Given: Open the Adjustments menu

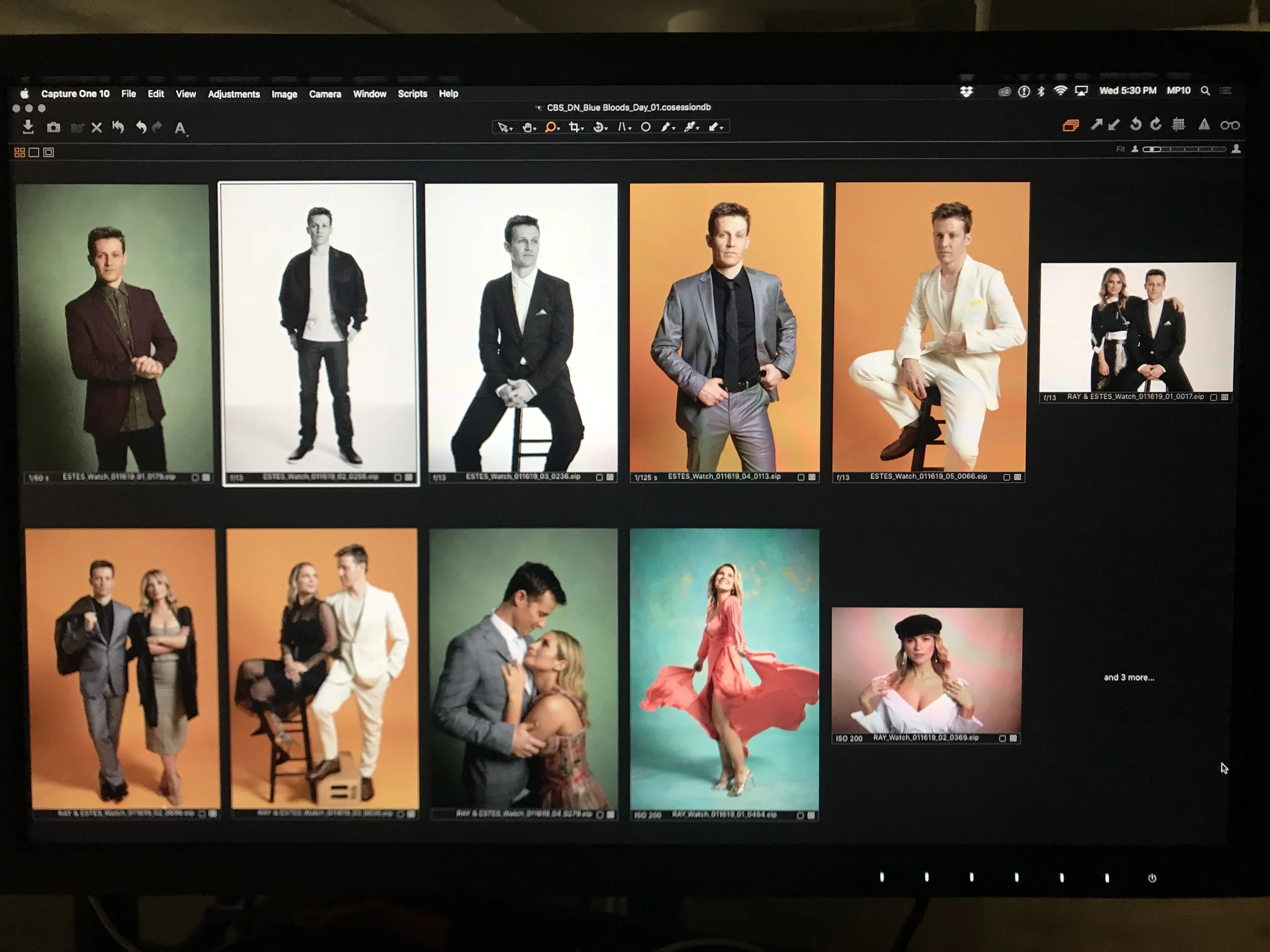Looking at the screenshot, I should [234, 94].
